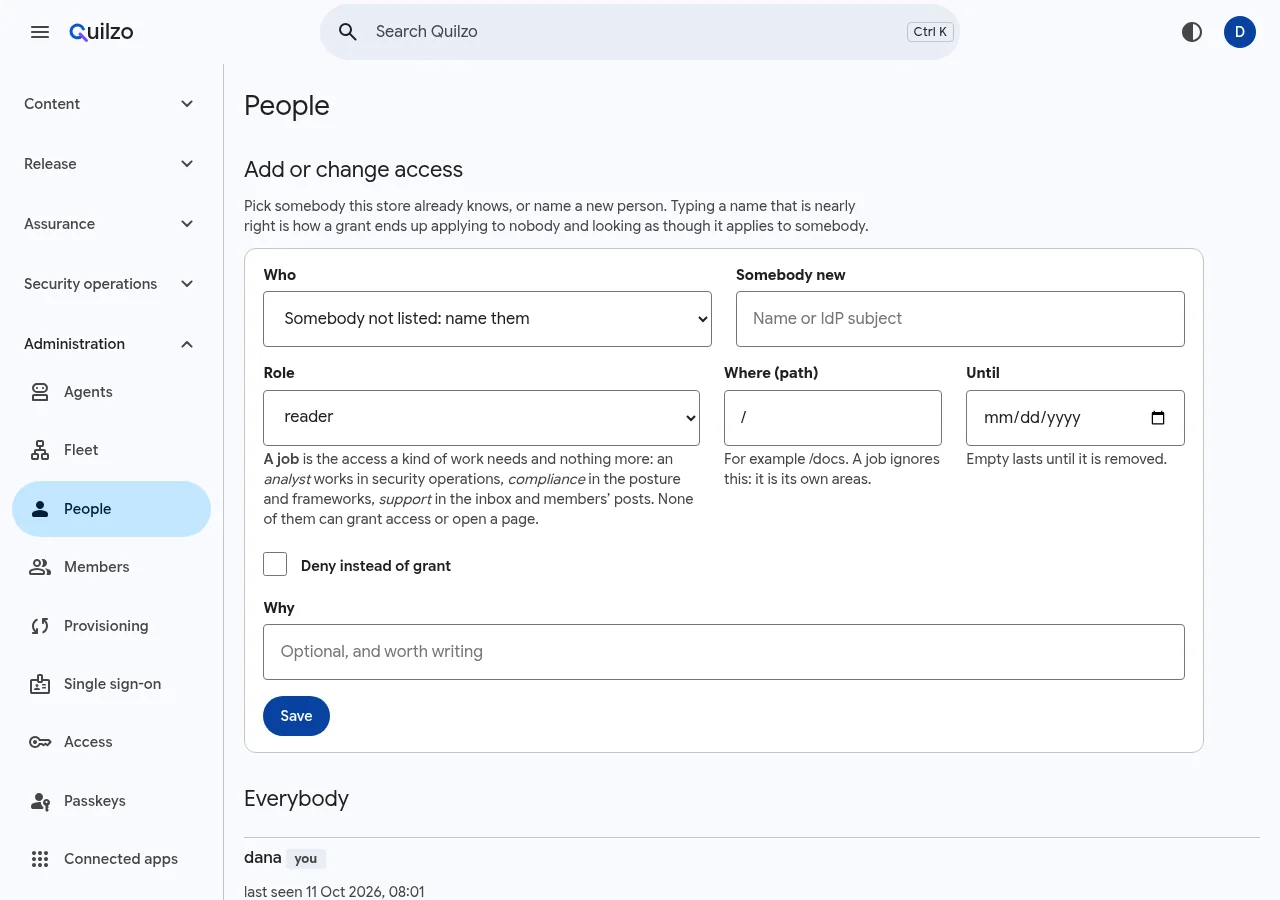Image resolution: width=1280 pixels, height=900 pixels.
Task: Go to Fleet page
Action: [112, 450]
